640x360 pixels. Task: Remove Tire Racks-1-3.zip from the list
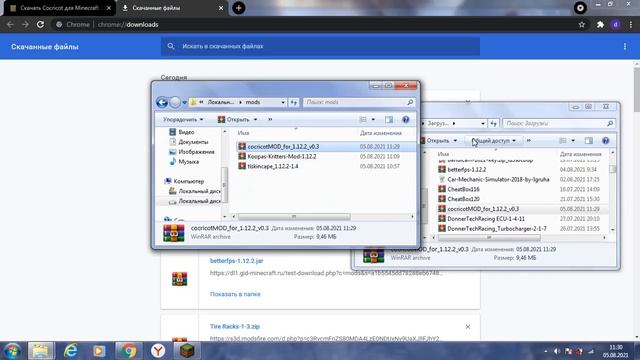(x=468, y=327)
